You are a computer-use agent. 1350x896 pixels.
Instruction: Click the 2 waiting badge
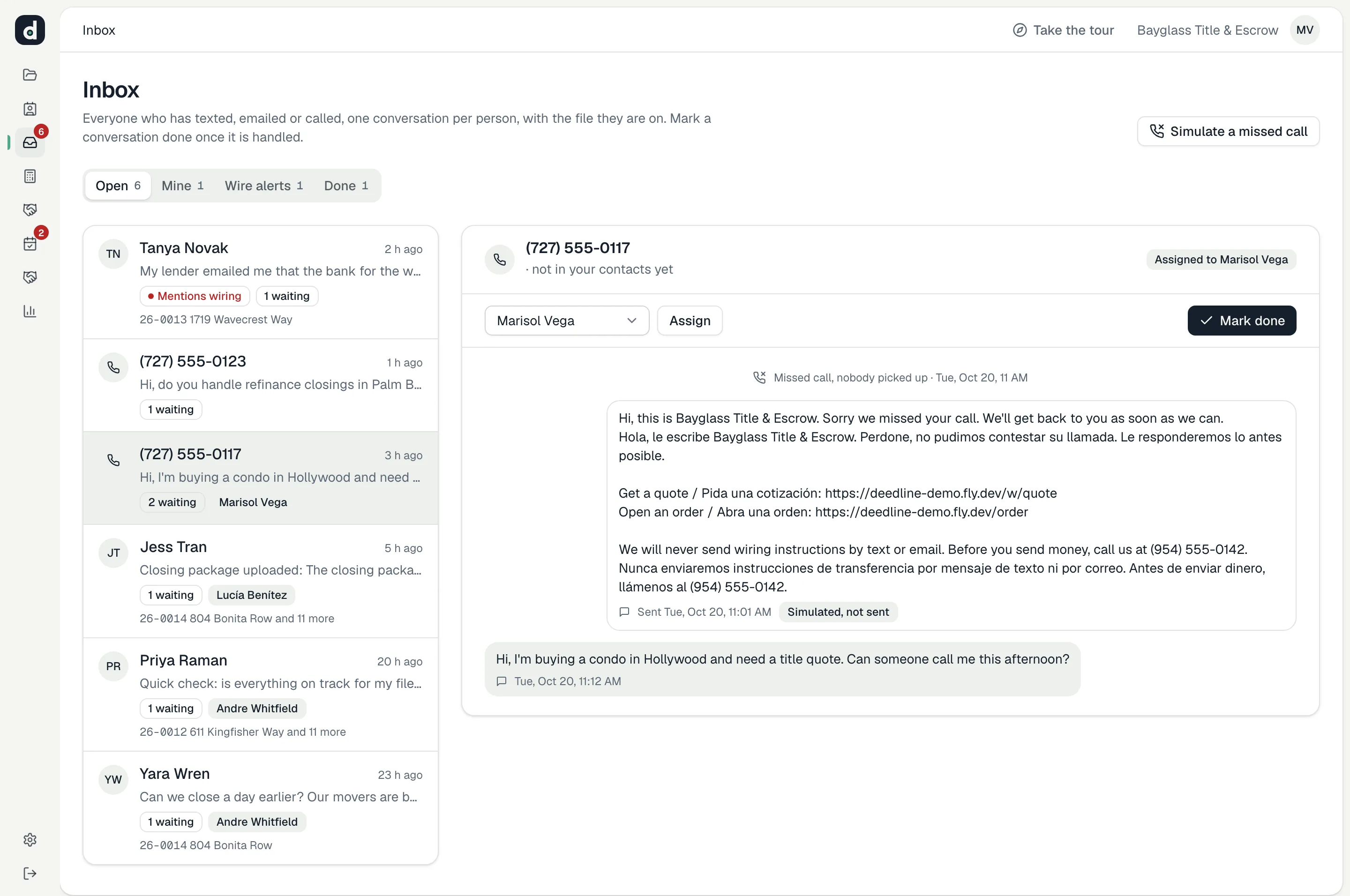(x=172, y=502)
